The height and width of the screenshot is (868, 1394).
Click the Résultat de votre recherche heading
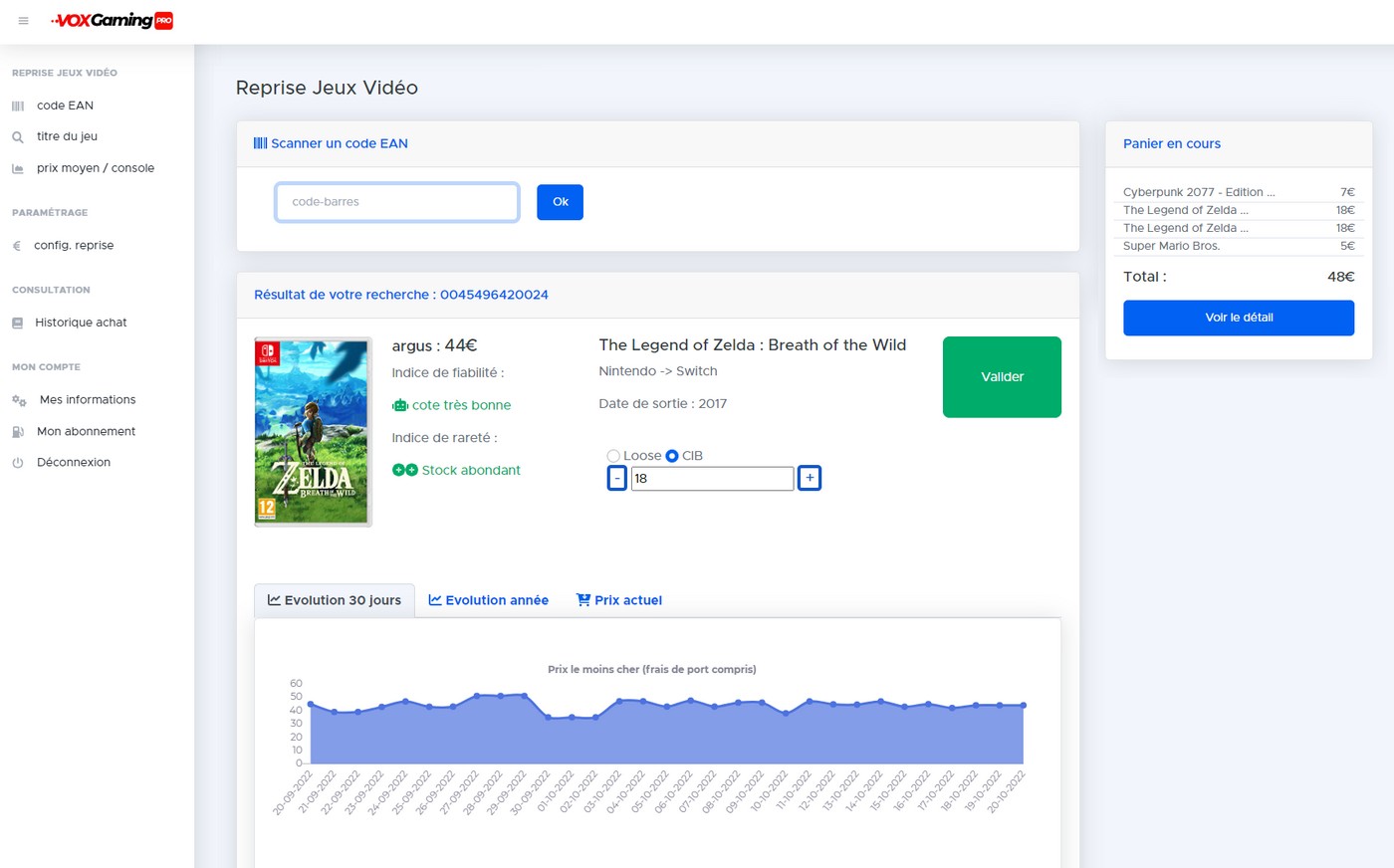click(x=401, y=295)
